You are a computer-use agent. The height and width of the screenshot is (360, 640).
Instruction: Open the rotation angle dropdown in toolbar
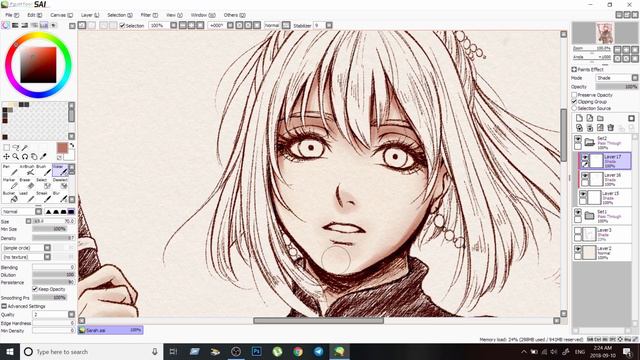pyautogui.click(x=230, y=25)
